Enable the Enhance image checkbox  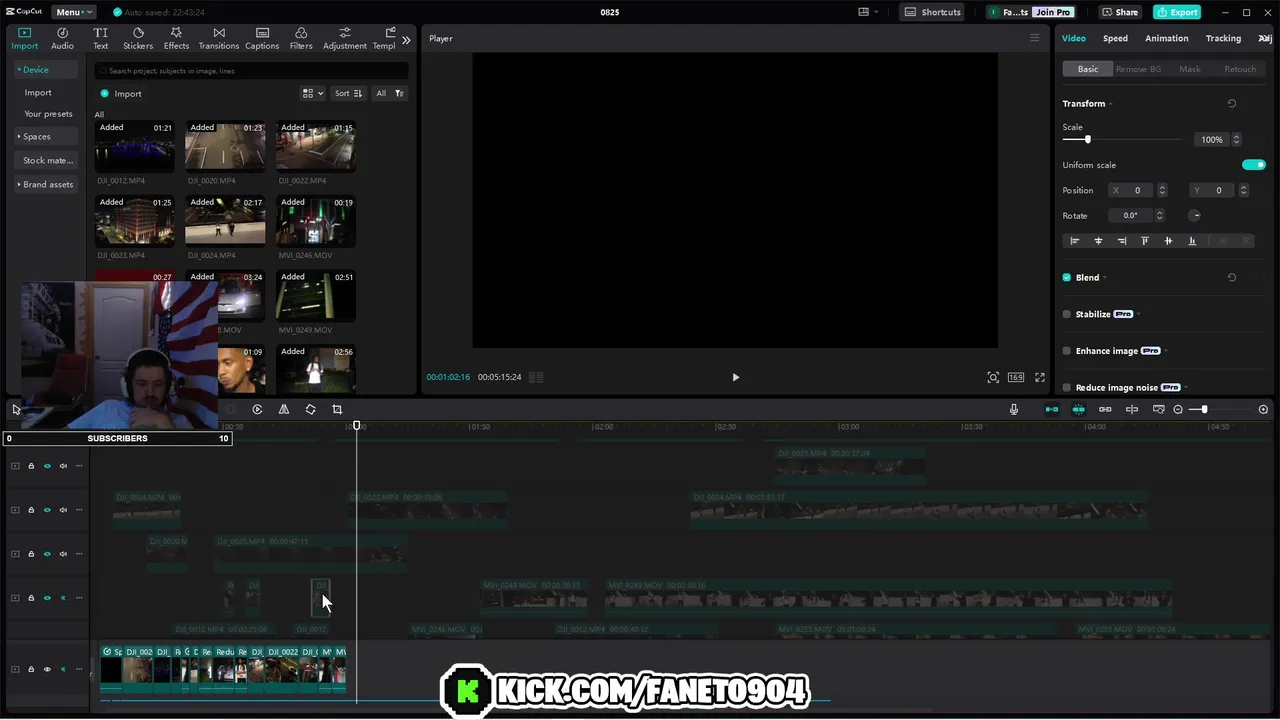(x=1066, y=351)
